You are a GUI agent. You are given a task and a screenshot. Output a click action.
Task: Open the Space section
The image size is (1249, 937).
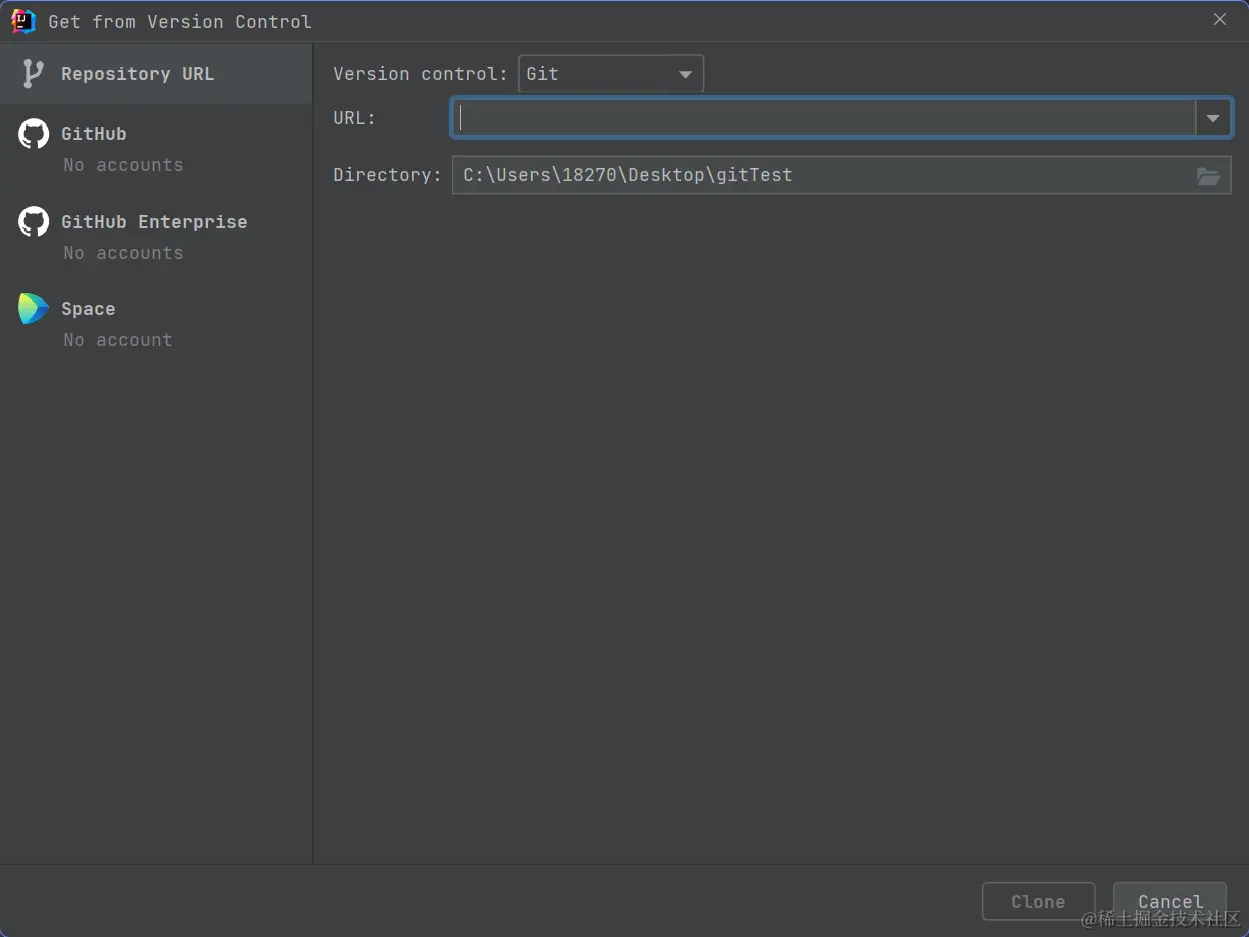[x=156, y=323]
